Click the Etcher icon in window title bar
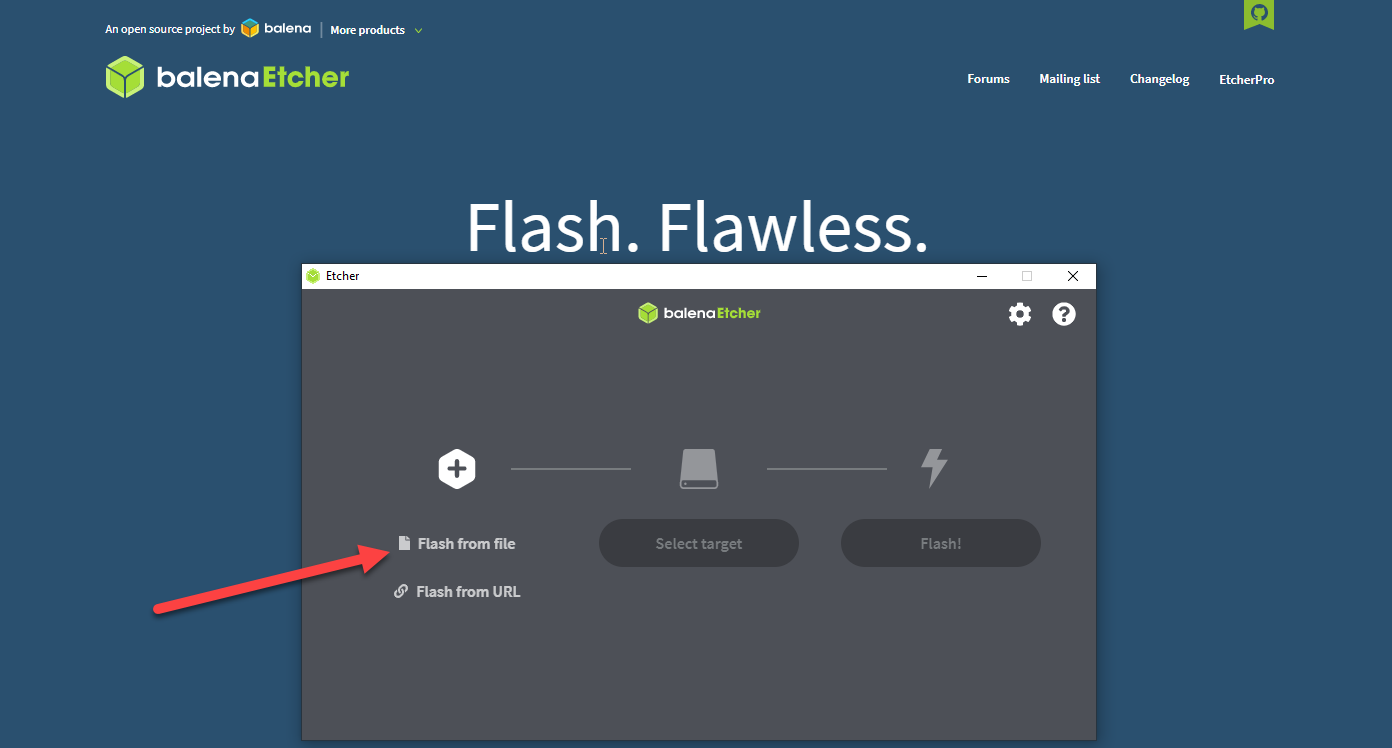This screenshot has height=748, width=1392. [x=313, y=276]
